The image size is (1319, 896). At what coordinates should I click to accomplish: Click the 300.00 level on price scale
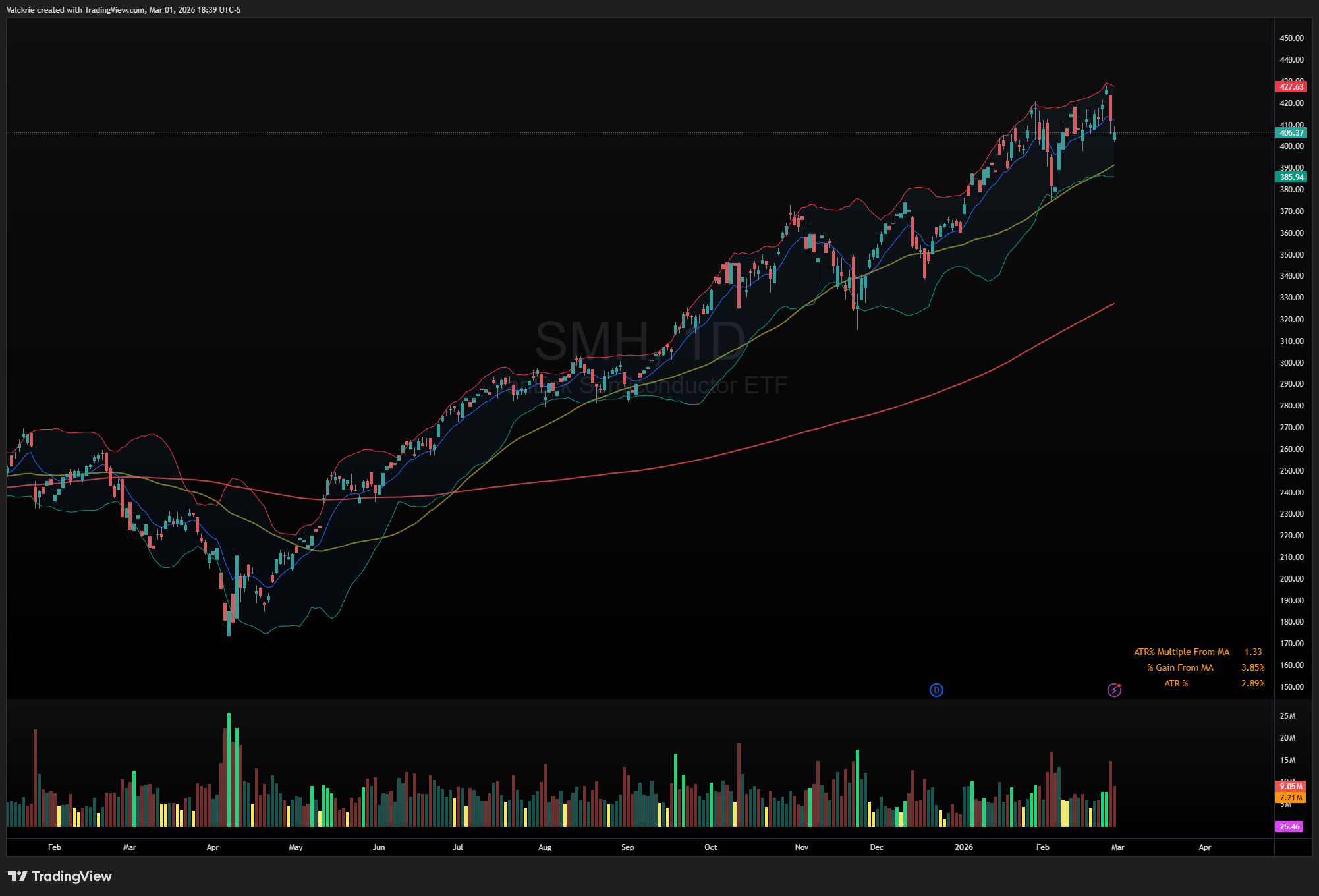click(1291, 363)
